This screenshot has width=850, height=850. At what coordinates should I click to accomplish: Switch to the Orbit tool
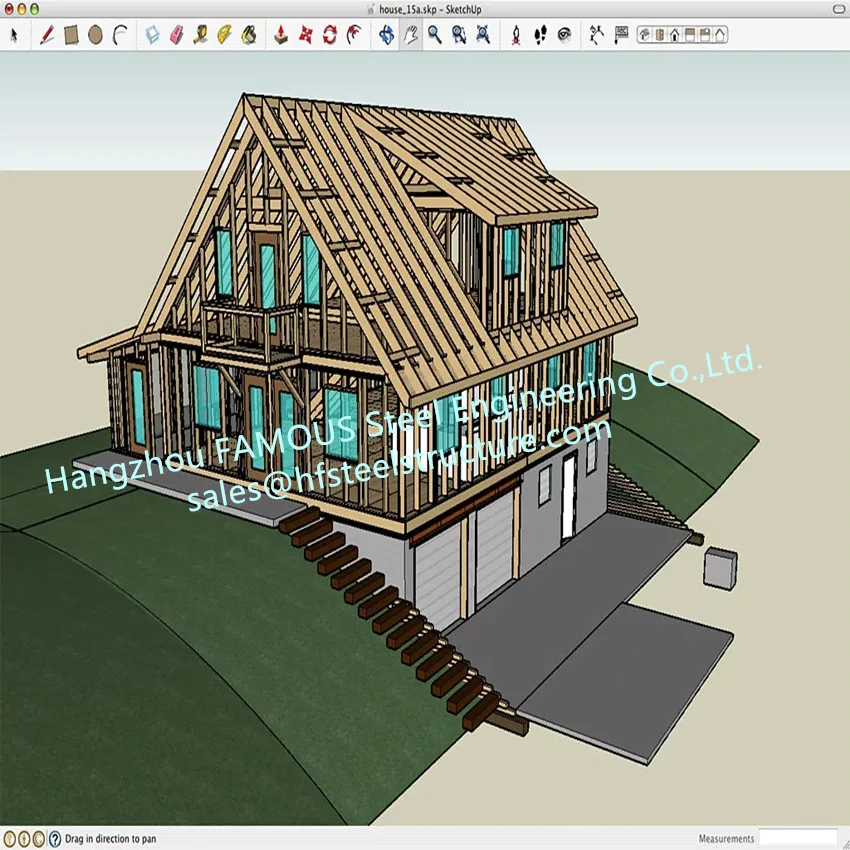point(387,35)
